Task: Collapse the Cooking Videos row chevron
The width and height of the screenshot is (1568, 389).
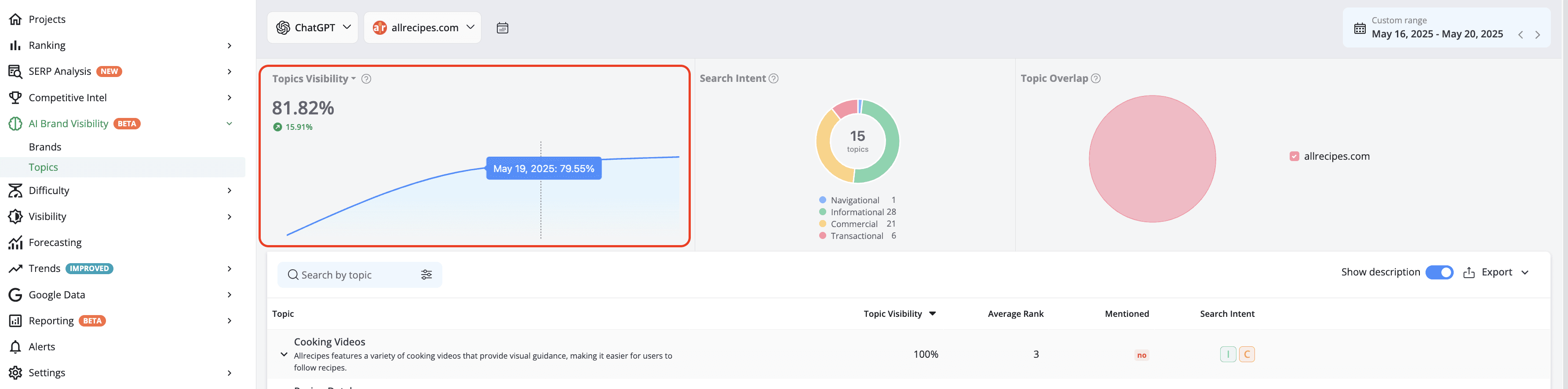Action: (284, 354)
